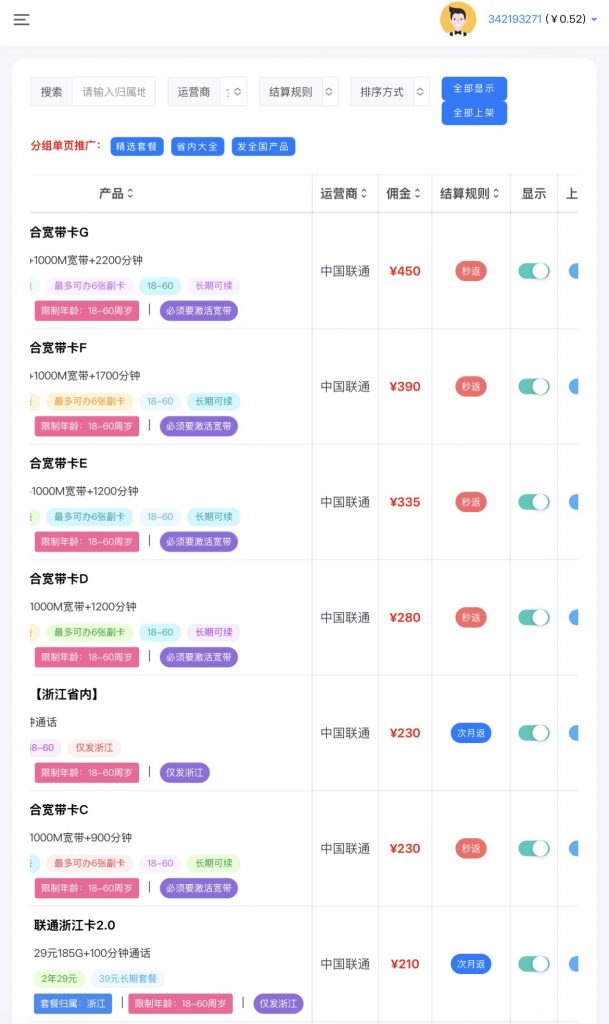Open the hamburger menu icon

click(x=21, y=19)
